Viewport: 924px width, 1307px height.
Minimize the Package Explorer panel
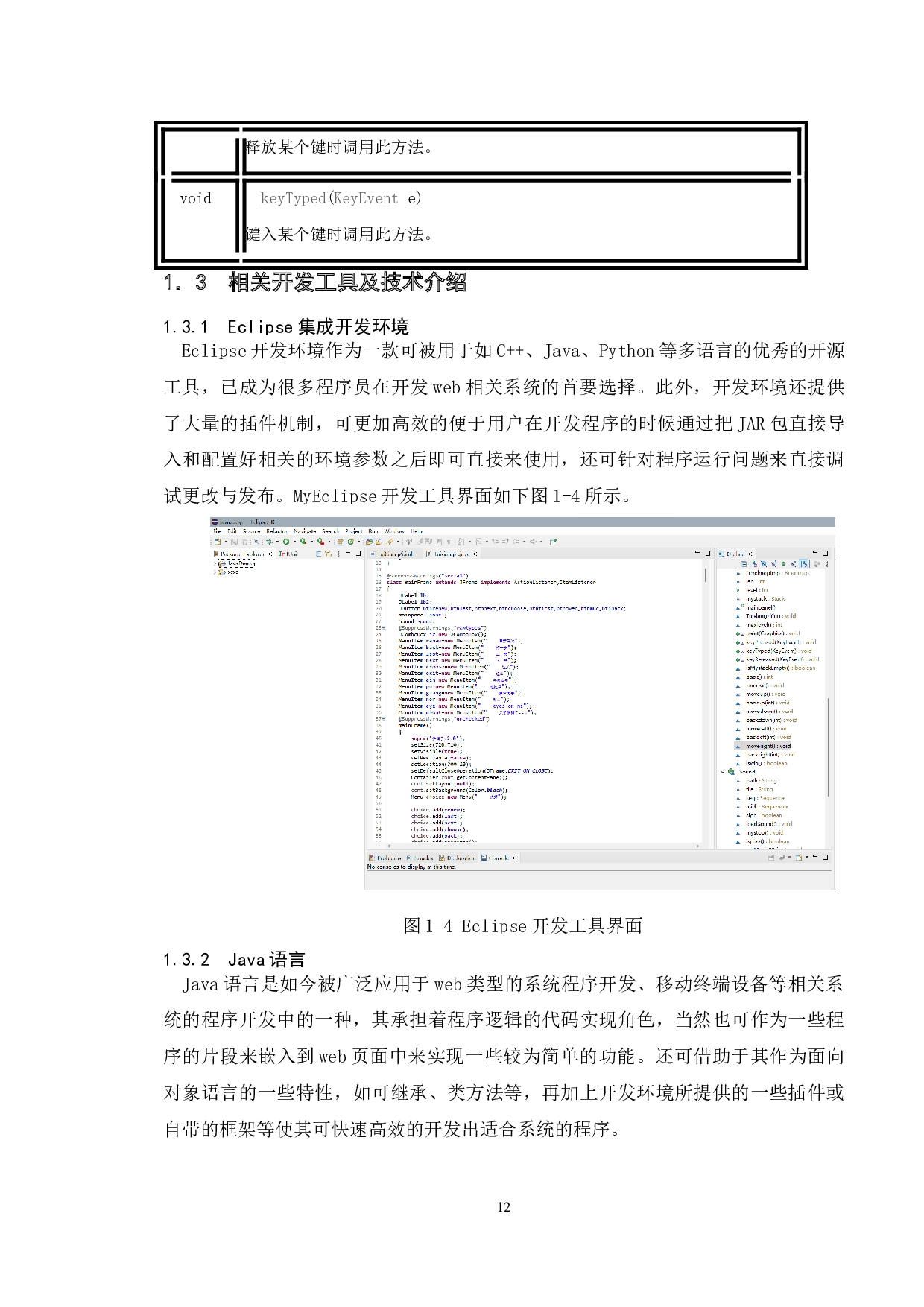[x=348, y=554]
